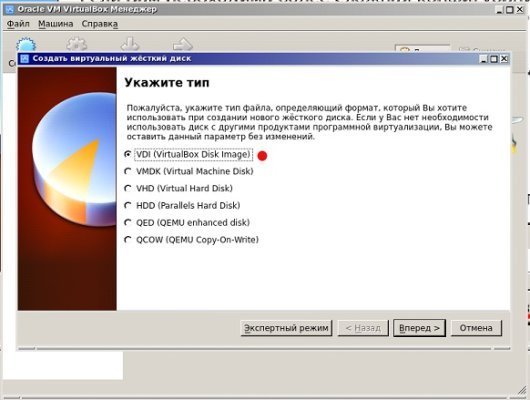Viewport: 530px width, 400px height.
Task: Open the Машина menu
Action: click(55, 24)
